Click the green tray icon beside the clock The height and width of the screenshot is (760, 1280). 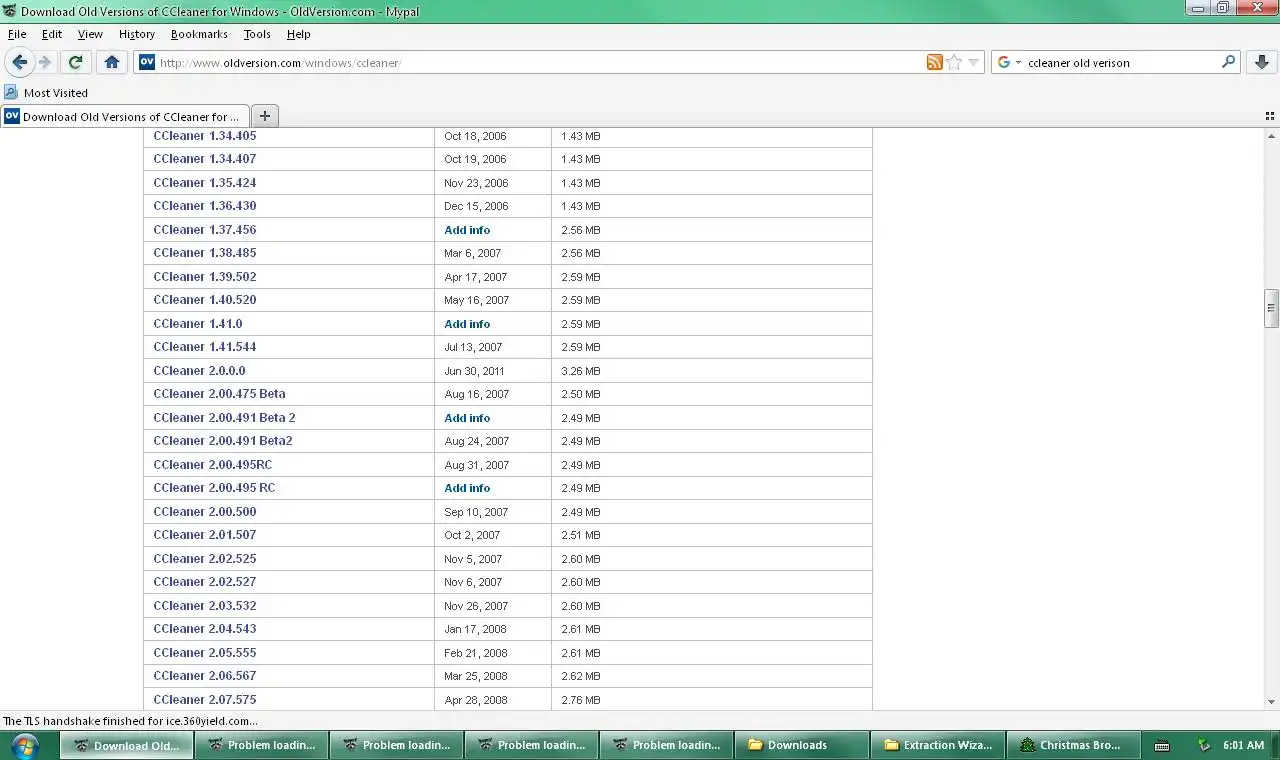click(x=1205, y=745)
